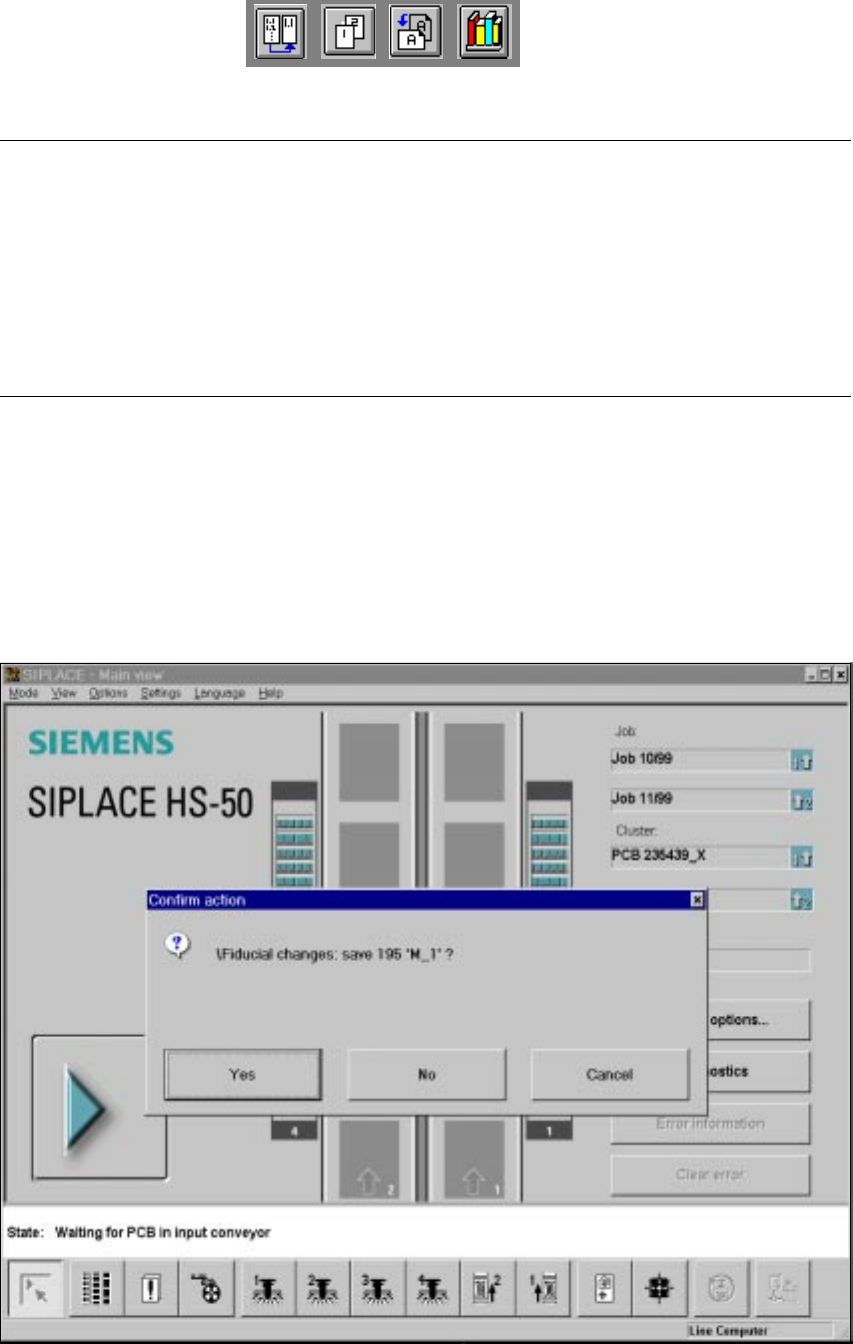
Task: Click conveyor 1 output arrow area
Action: coord(474,1160)
